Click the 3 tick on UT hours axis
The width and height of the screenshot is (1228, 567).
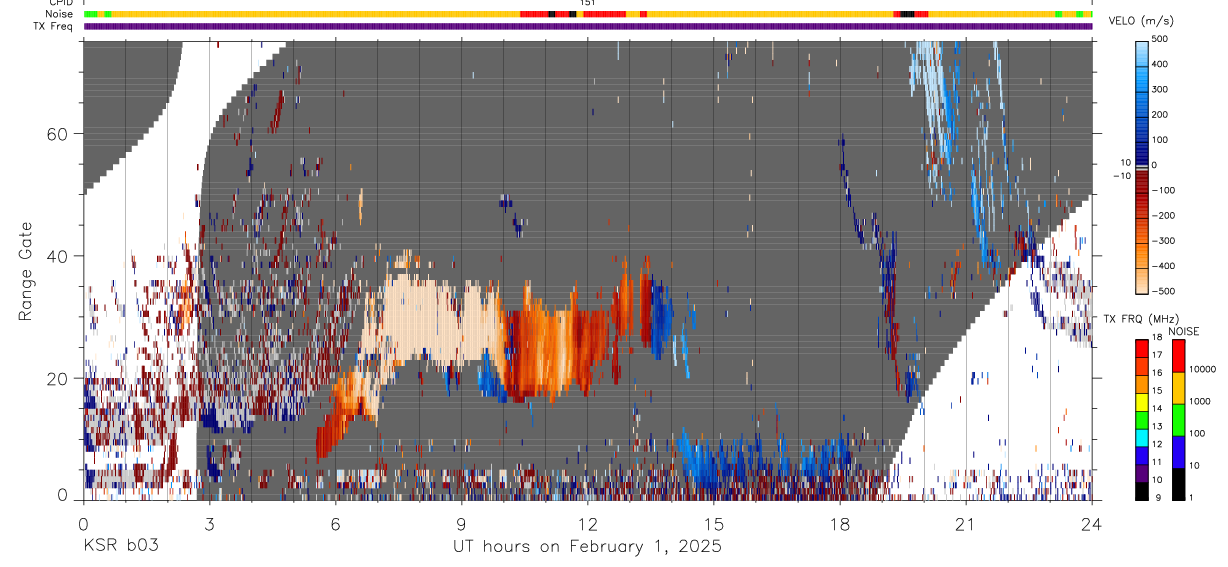click(x=209, y=523)
